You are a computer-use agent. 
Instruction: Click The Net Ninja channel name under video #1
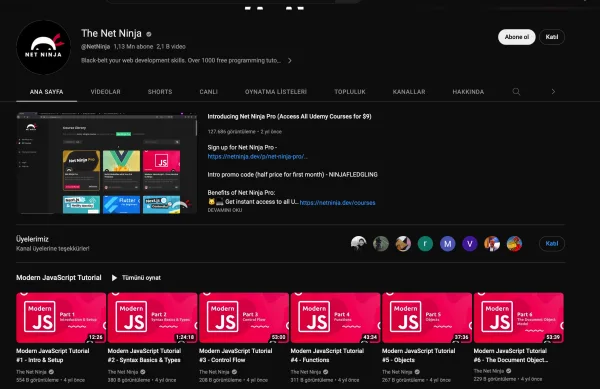(31, 372)
